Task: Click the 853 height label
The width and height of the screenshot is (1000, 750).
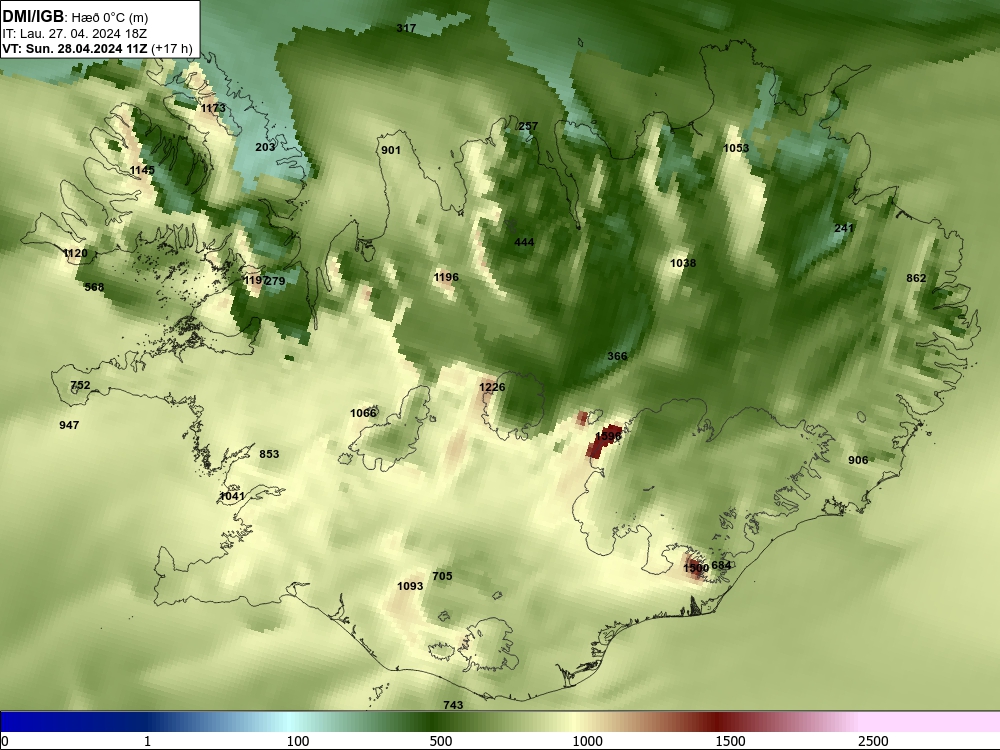Action: pos(269,455)
